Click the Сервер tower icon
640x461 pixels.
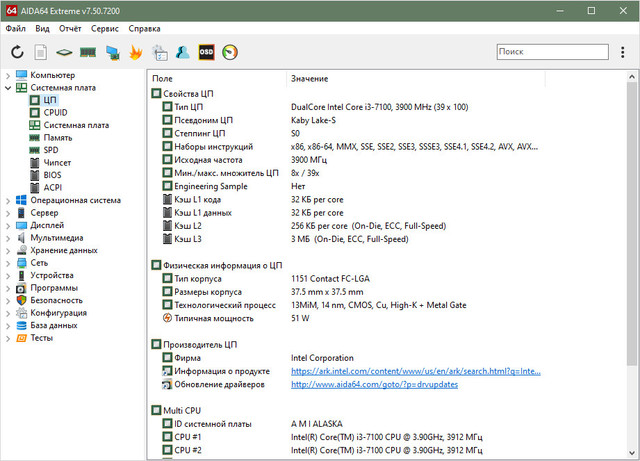(x=21, y=213)
